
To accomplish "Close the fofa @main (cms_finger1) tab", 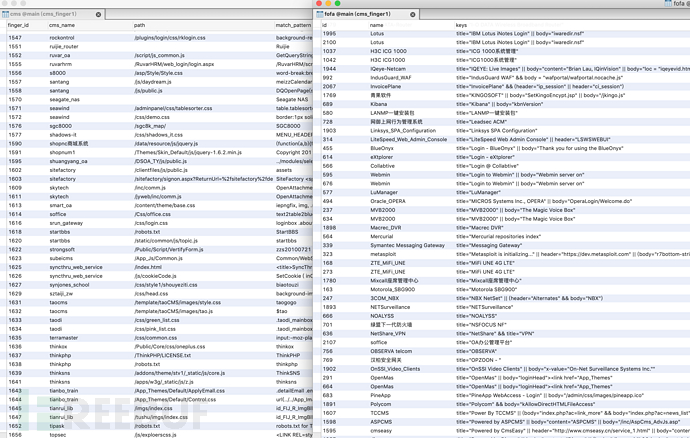I will [x=413, y=15].
